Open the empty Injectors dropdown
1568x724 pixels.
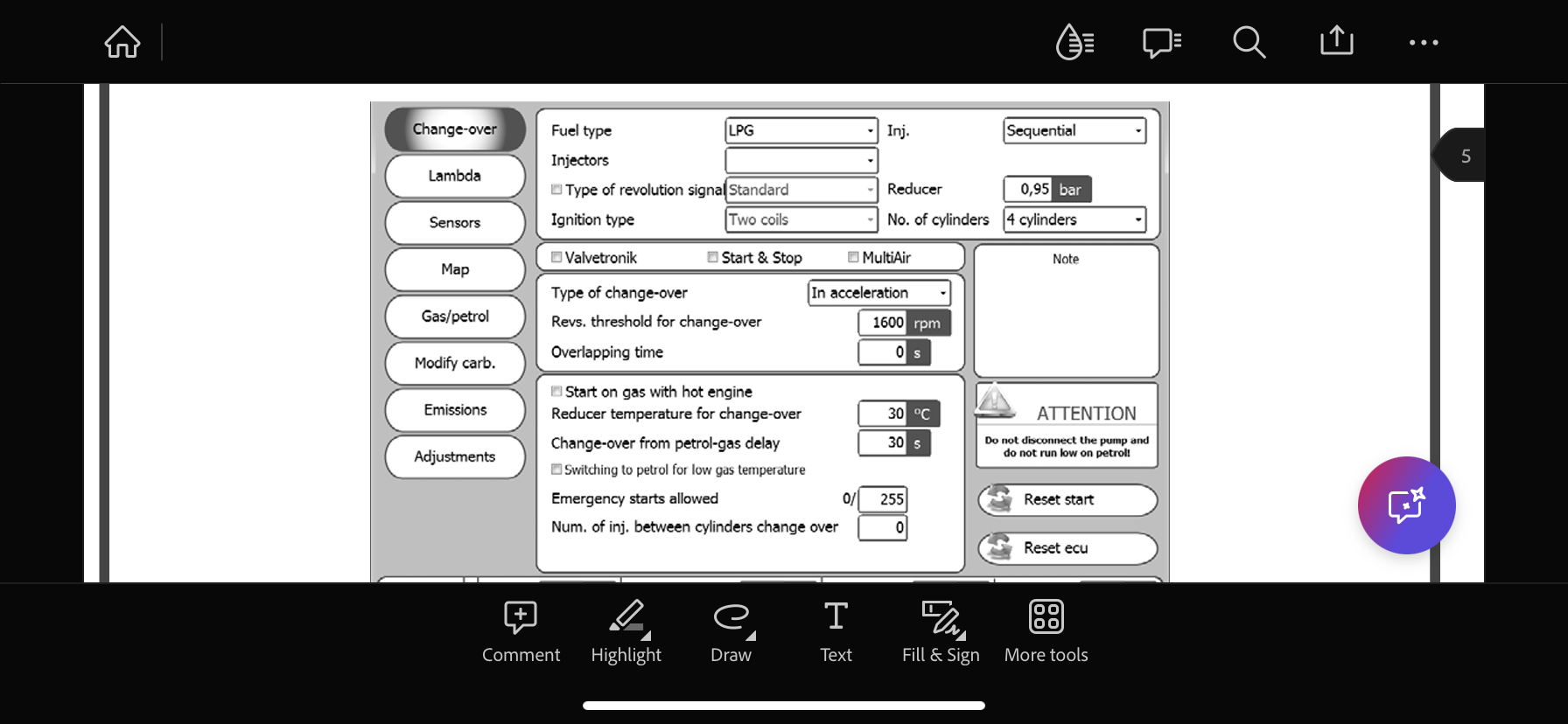801,160
